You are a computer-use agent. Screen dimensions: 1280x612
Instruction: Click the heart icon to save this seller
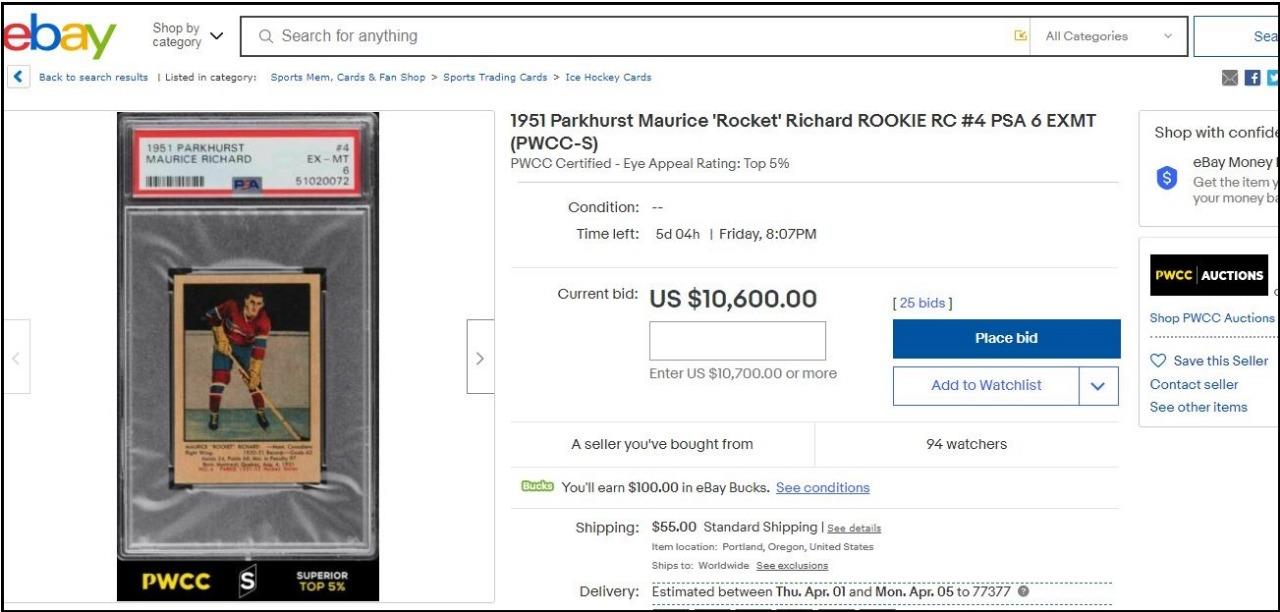coord(1158,361)
